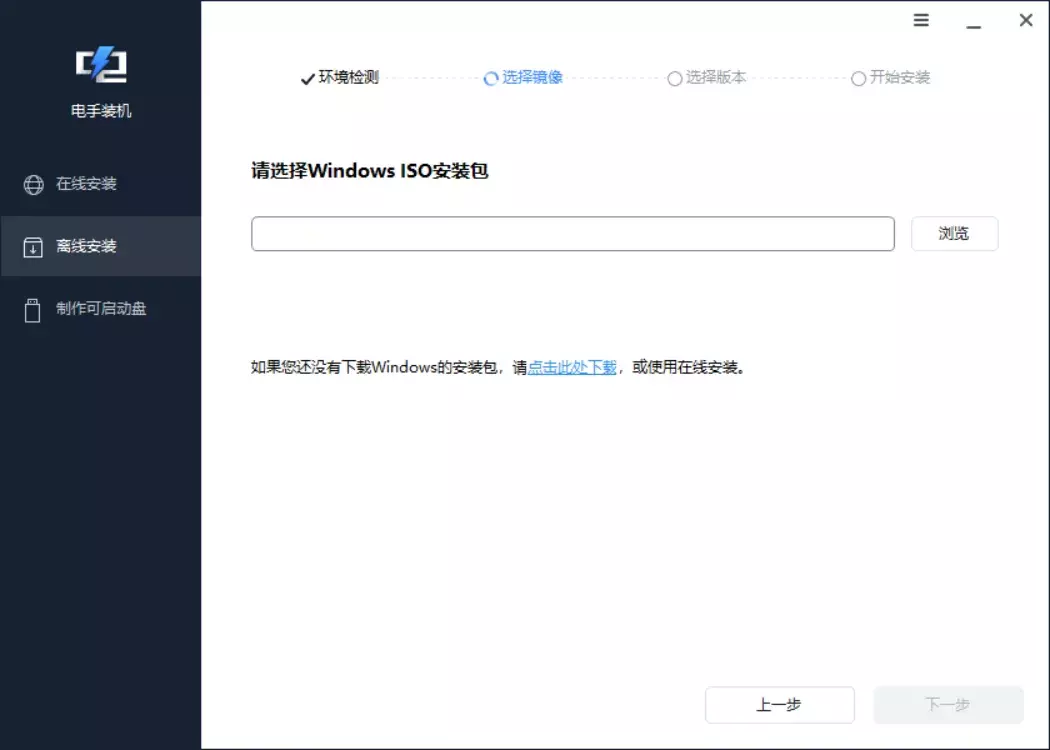Click the 电手装机 app name text
This screenshot has height=750, width=1050.
(x=101, y=111)
